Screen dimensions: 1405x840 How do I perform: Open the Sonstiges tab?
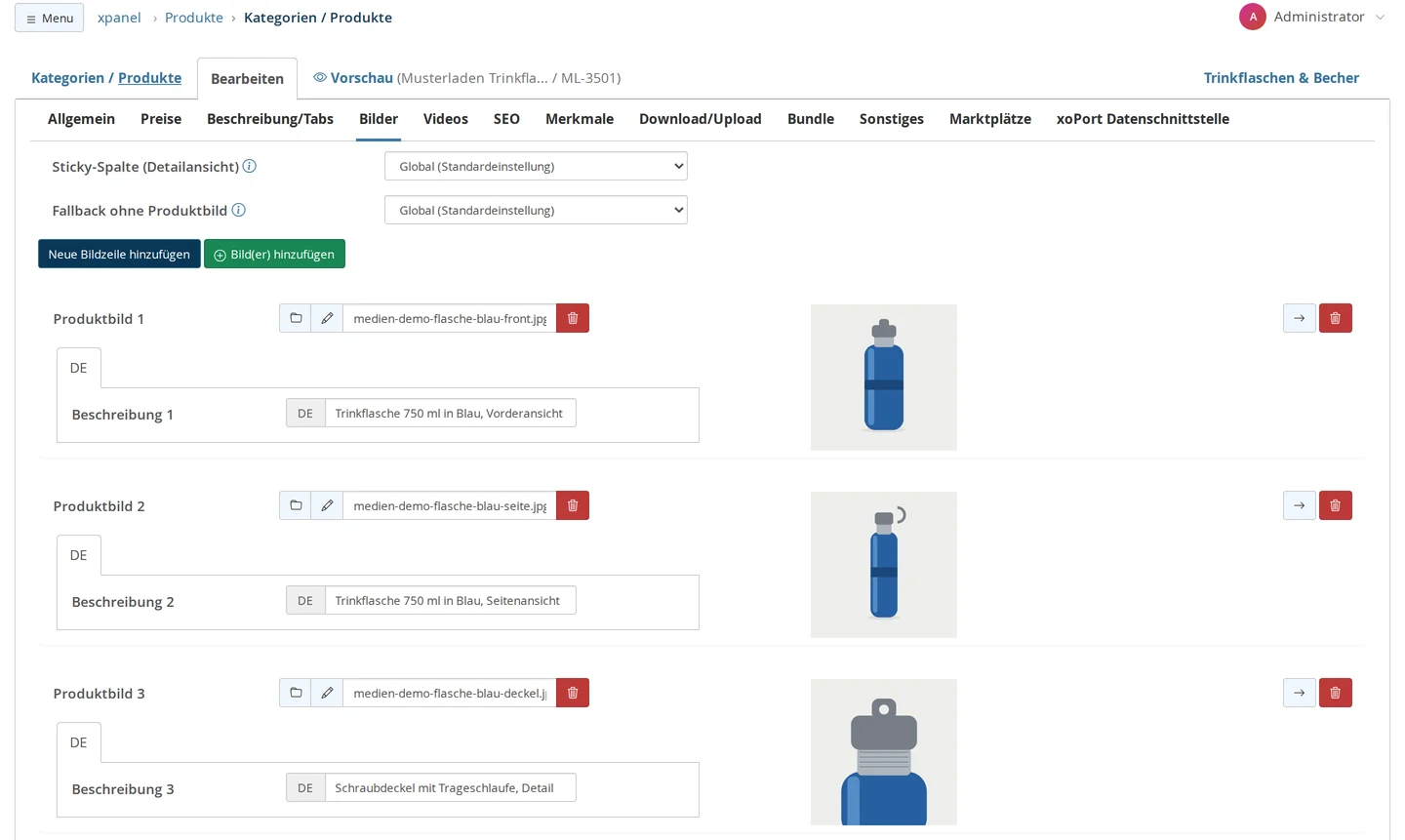tap(892, 119)
